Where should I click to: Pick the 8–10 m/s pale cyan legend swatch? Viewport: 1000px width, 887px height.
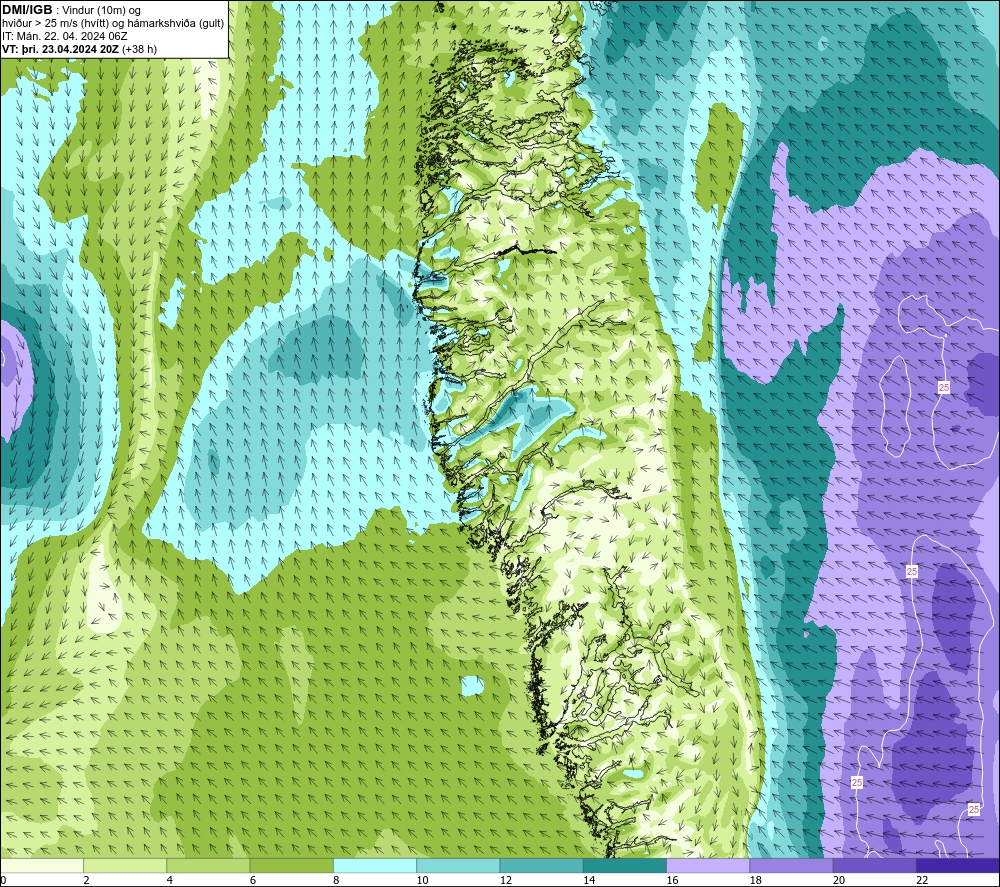(375, 865)
